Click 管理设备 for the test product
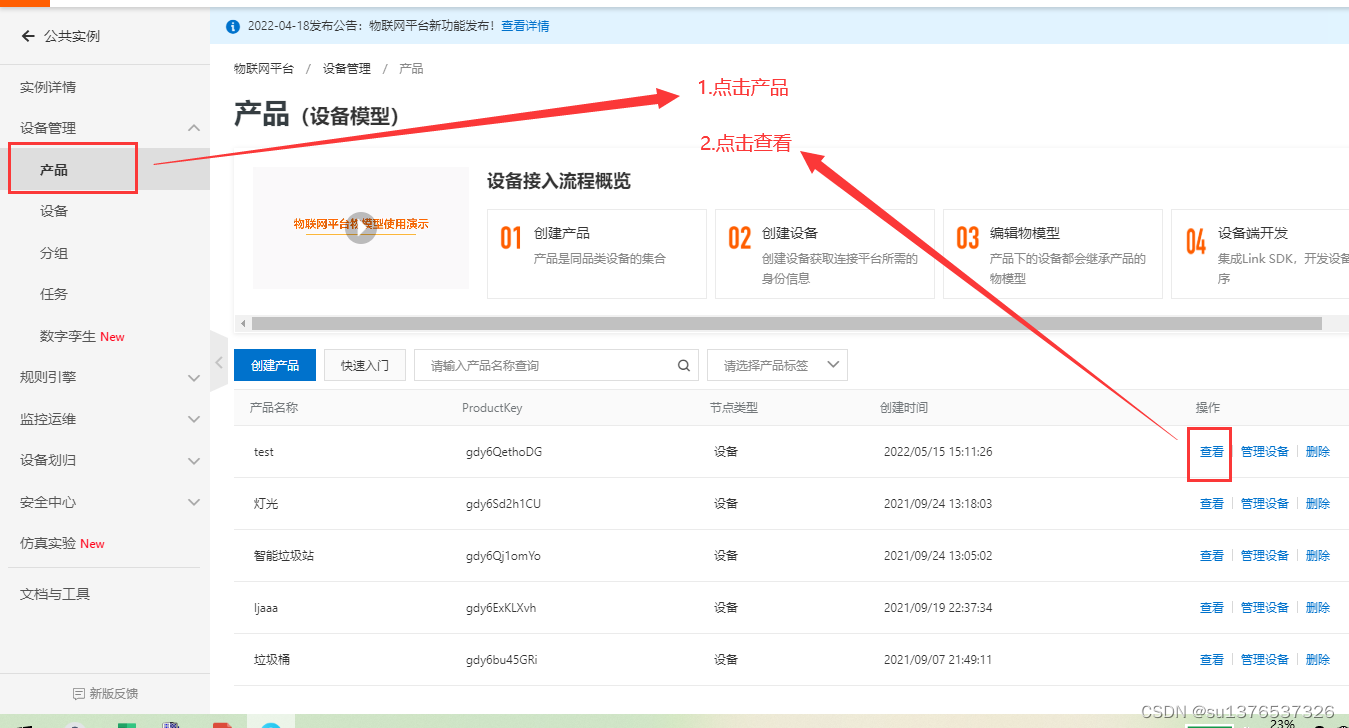The height and width of the screenshot is (728, 1349). pos(1265,452)
